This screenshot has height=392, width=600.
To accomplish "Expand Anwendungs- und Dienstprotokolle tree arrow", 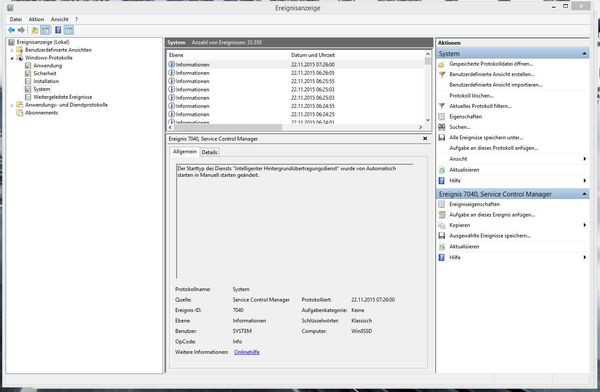I will pyautogui.click(x=12, y=105).
